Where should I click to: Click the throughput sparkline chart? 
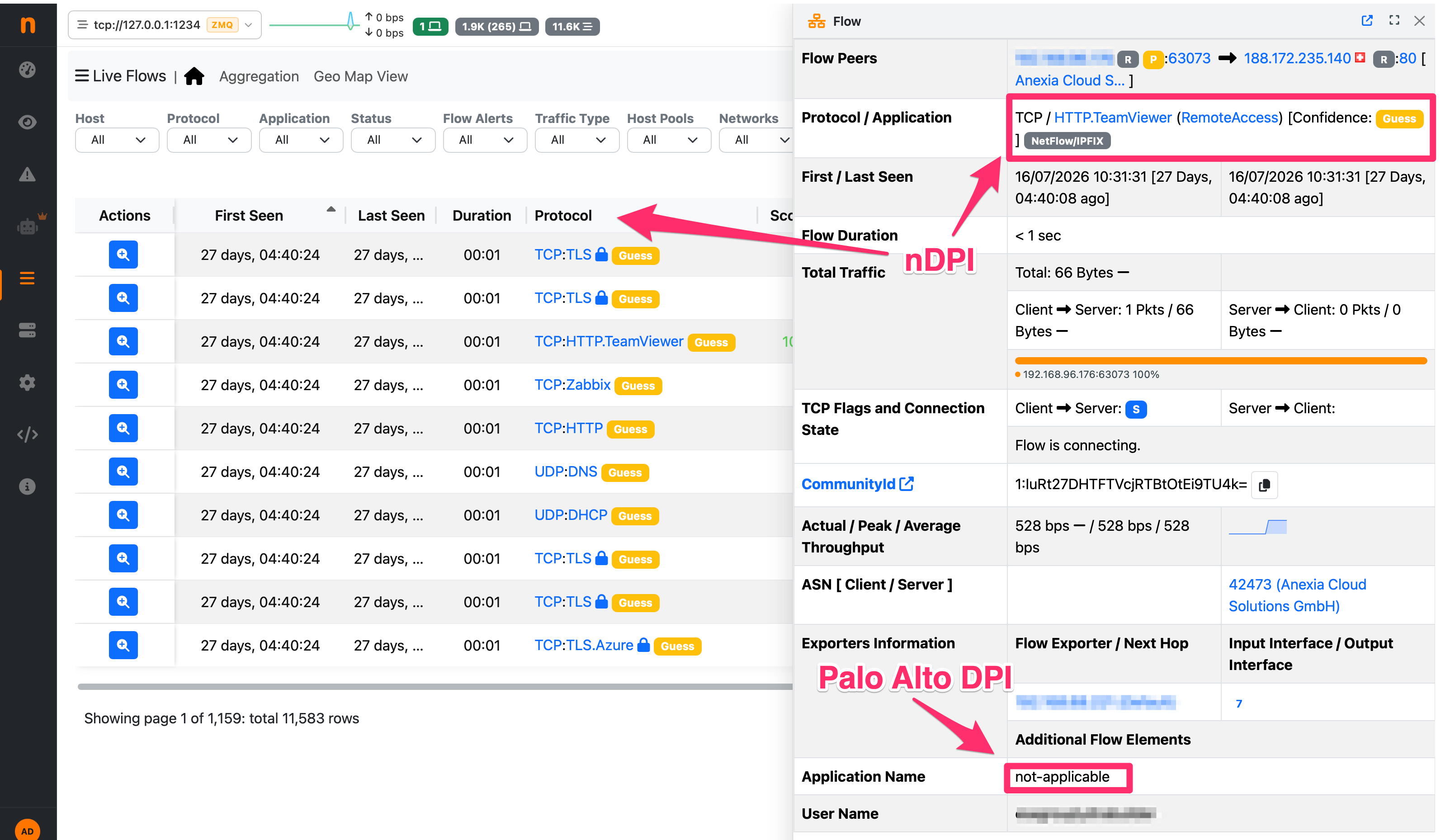1258,527
